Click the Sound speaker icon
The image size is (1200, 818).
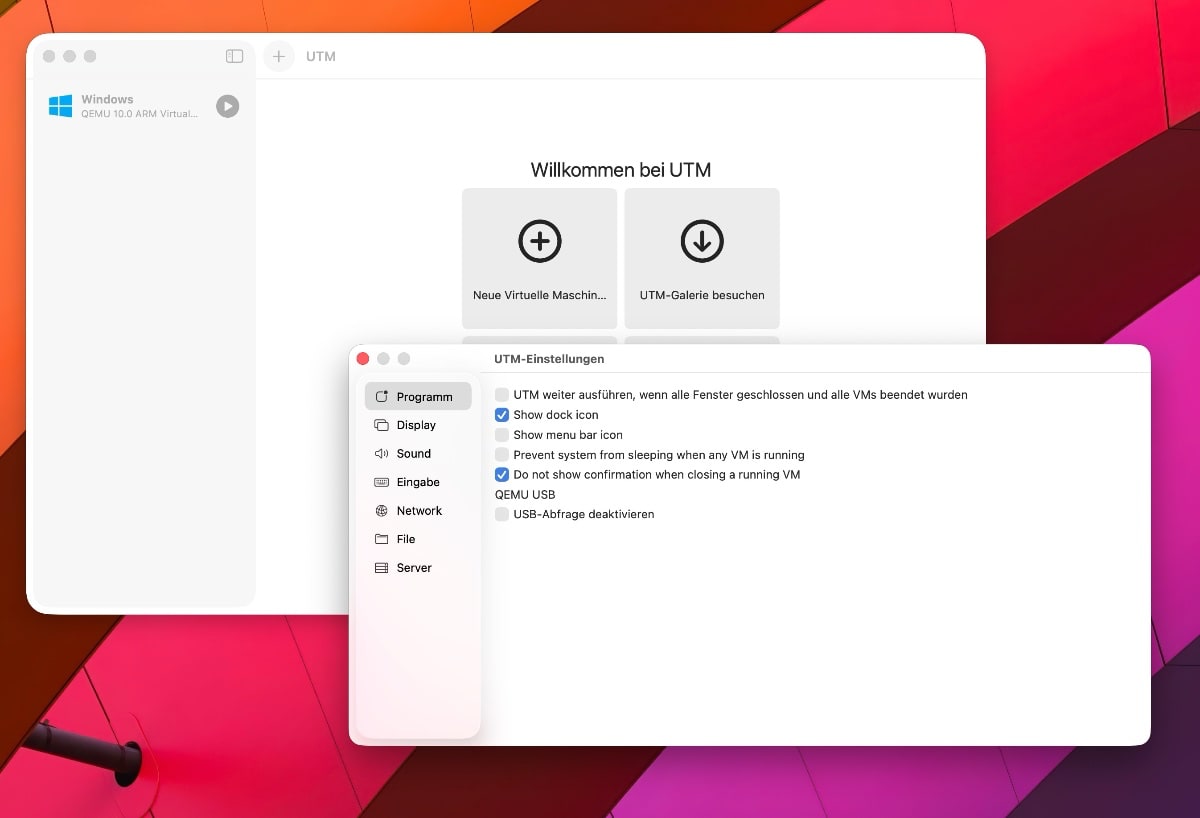(x=381, y=454)
